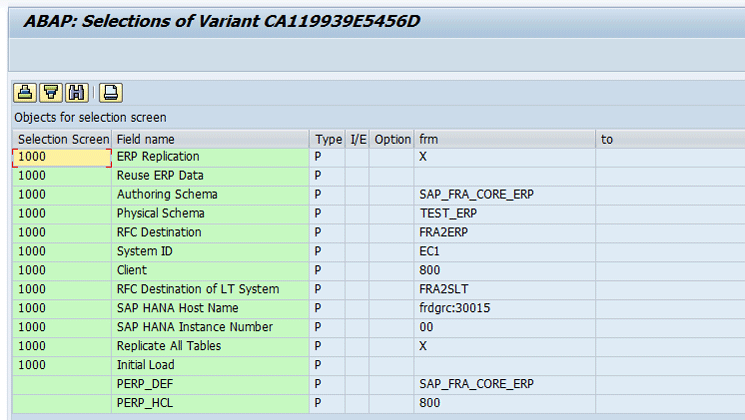This screenshot has height=420, width=745.
Task: Select the SAP HANA Host Name row
Action: [379, 308]
